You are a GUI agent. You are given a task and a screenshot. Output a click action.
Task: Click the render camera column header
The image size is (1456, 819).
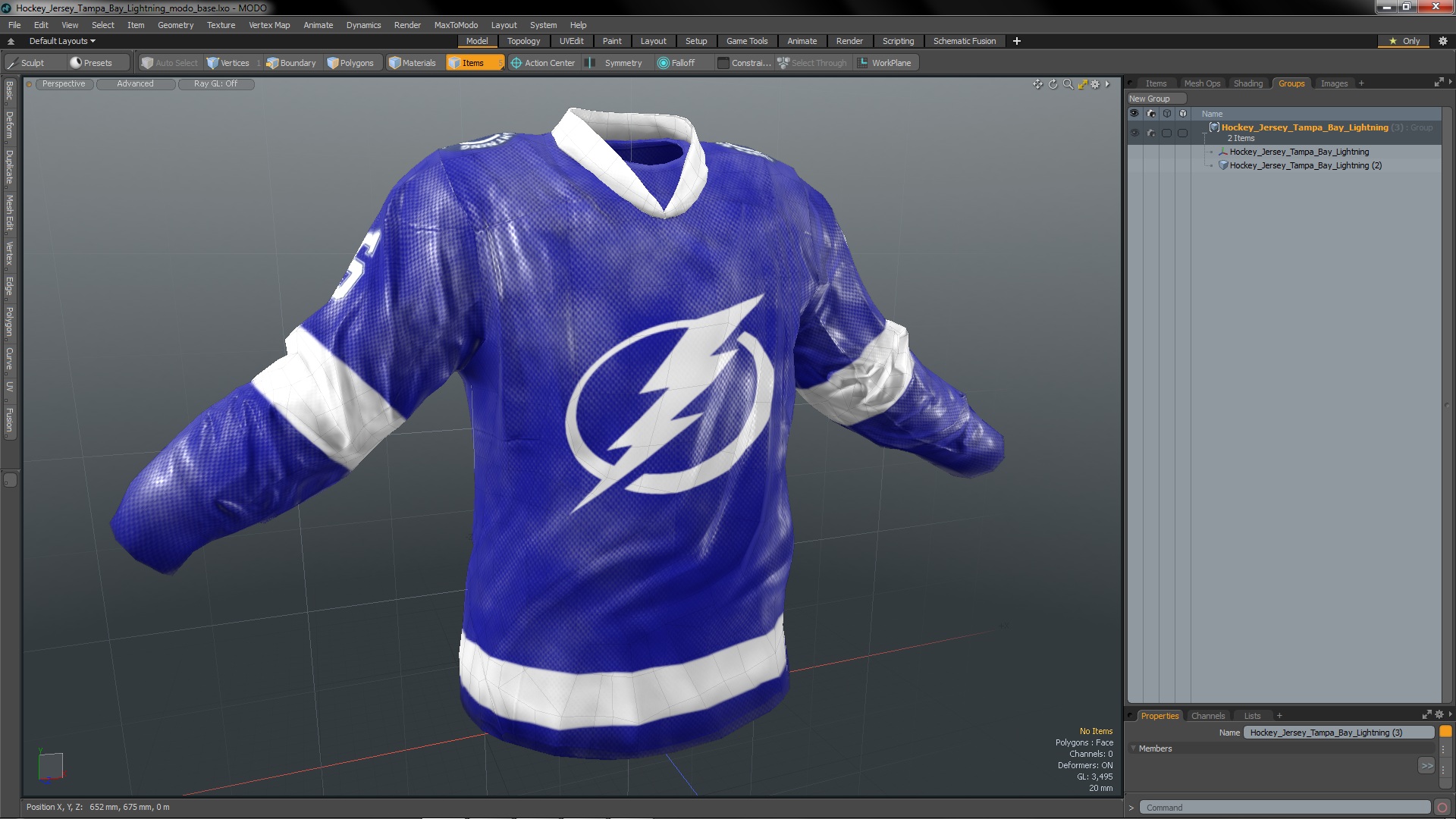(x=1151, y=114)
